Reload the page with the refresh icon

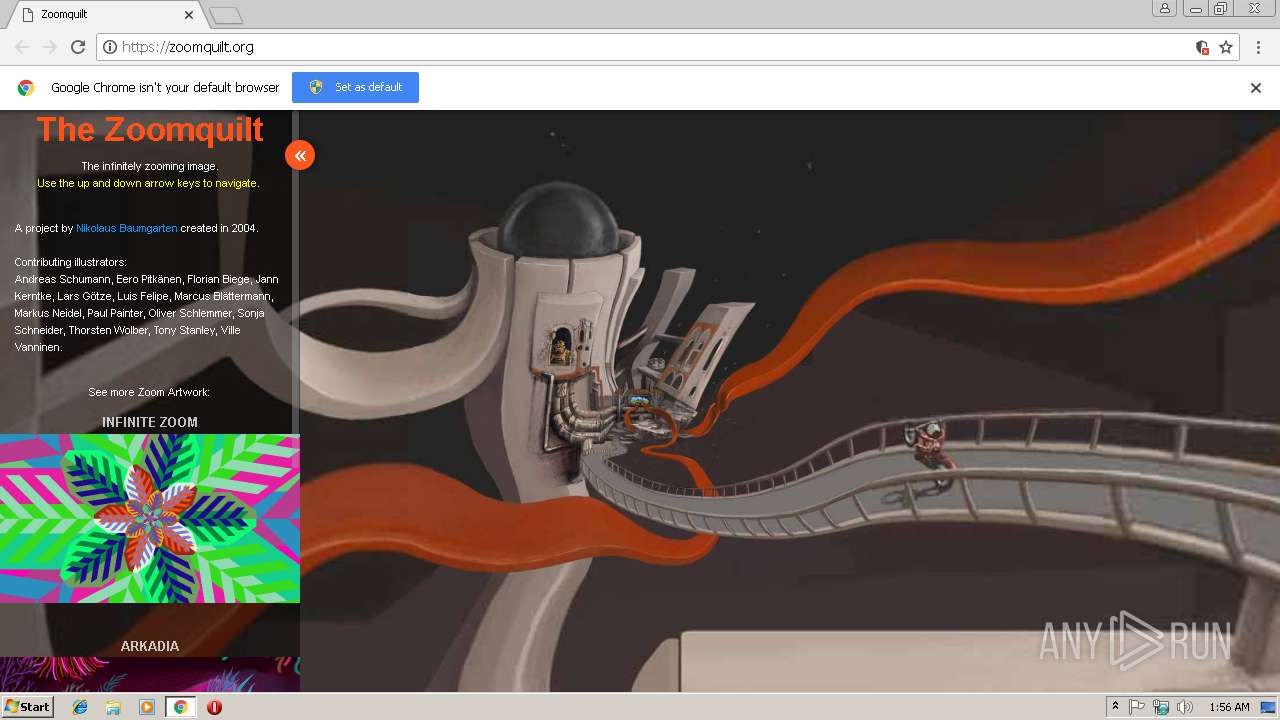[78, 47]
